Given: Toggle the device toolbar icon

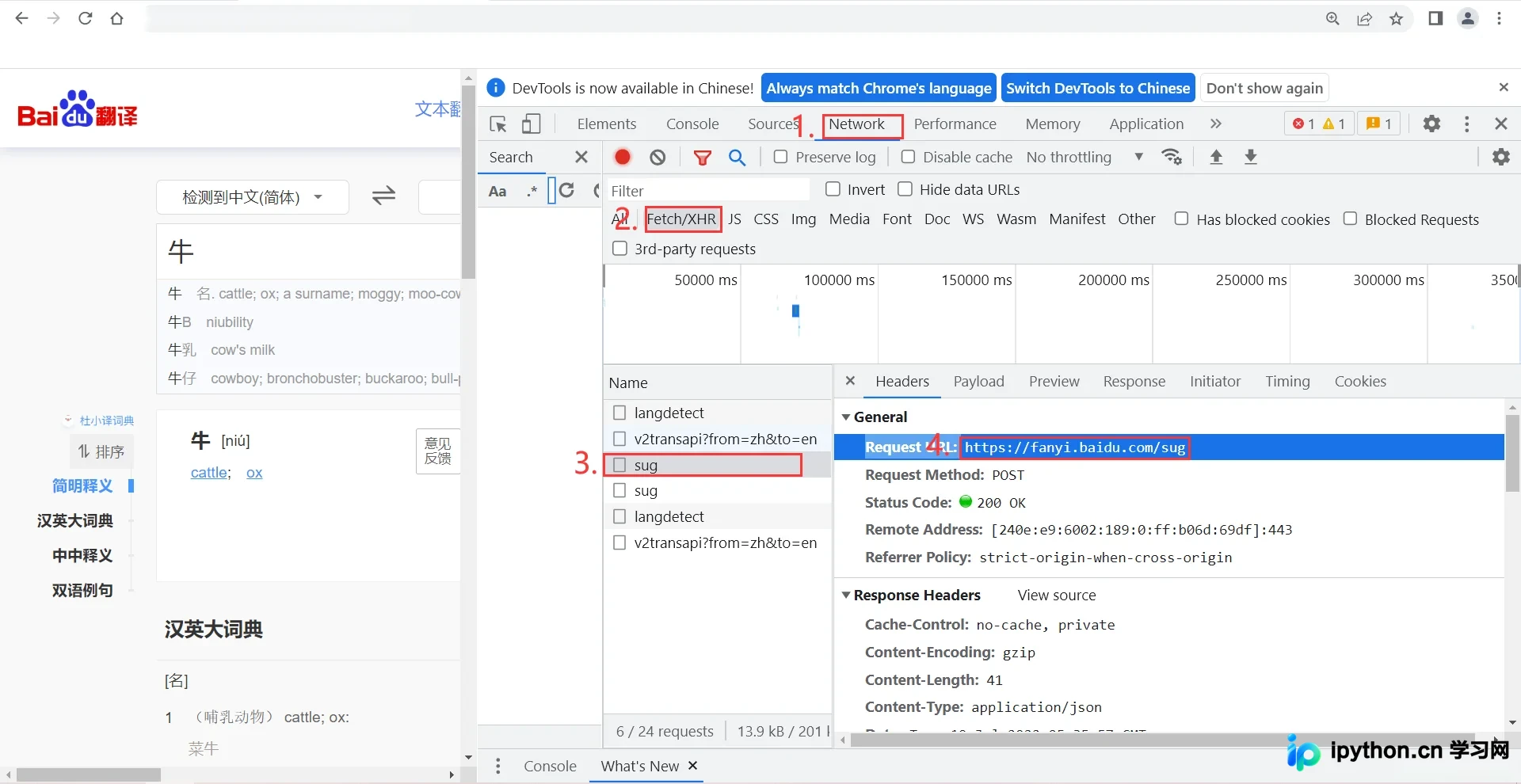Looking at the screenshot, I should pos(532,124).
